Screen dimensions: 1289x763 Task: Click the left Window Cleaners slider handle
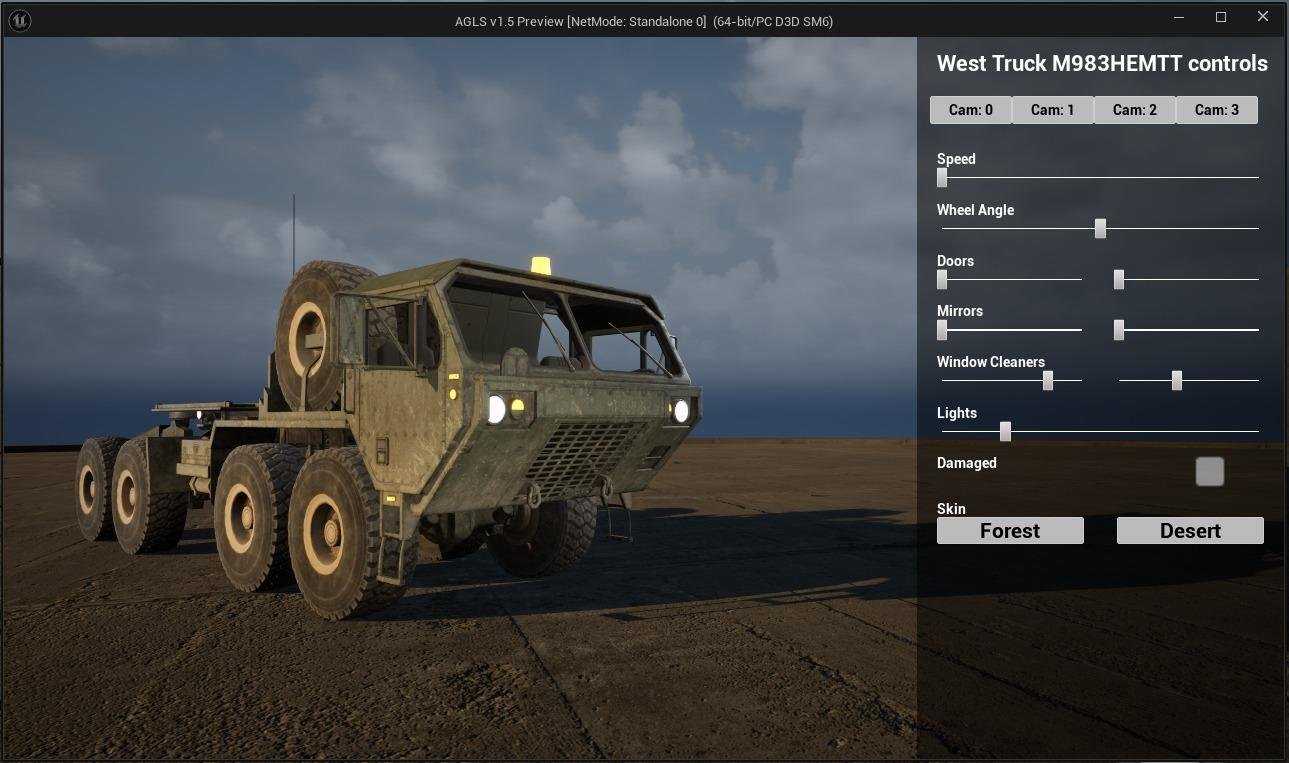[1048, 380]
